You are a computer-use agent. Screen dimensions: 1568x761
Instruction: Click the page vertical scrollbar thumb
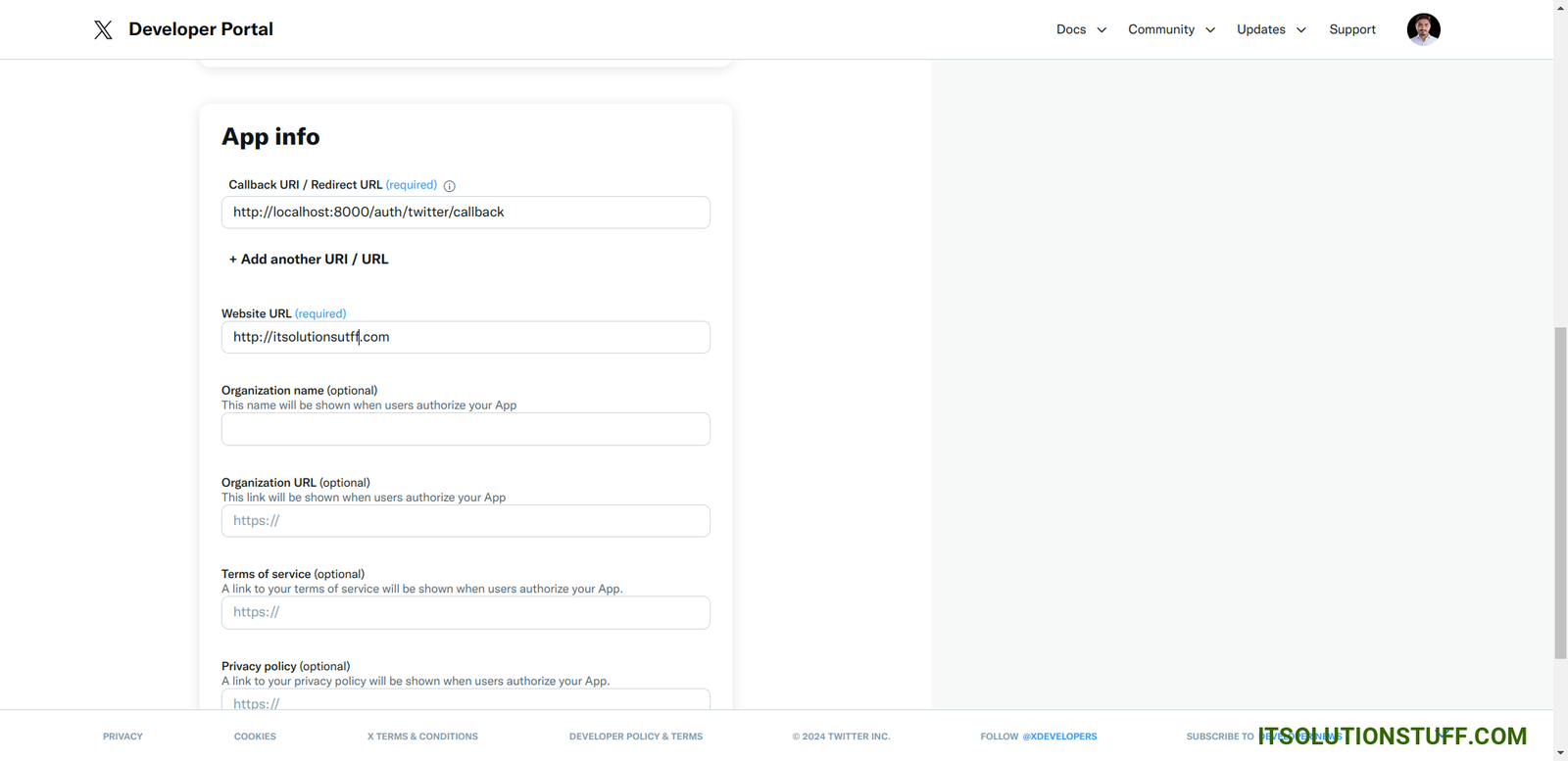coord(1560,493)
